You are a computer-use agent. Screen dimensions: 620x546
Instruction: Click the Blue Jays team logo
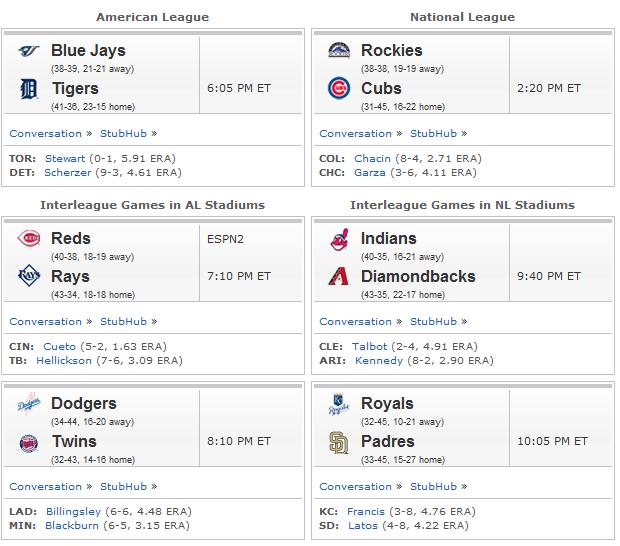(x=28, y=51)
